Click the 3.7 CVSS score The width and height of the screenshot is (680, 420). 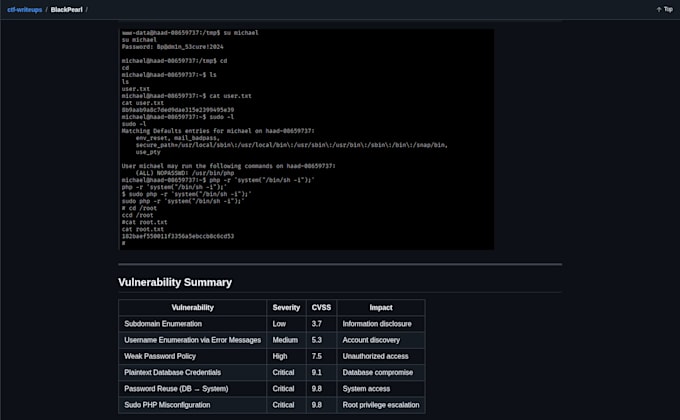pyautogui.click(x=321, y=324)
